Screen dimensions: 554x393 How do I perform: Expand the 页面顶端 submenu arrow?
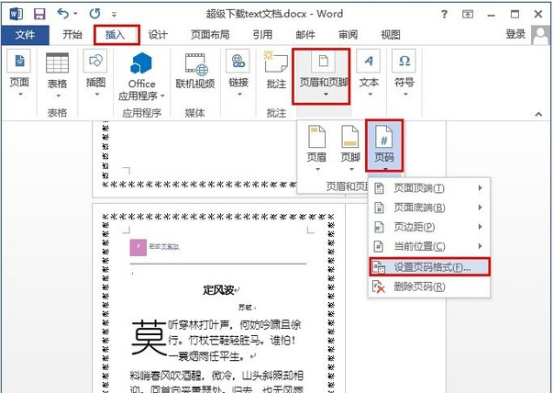[480, 188]
